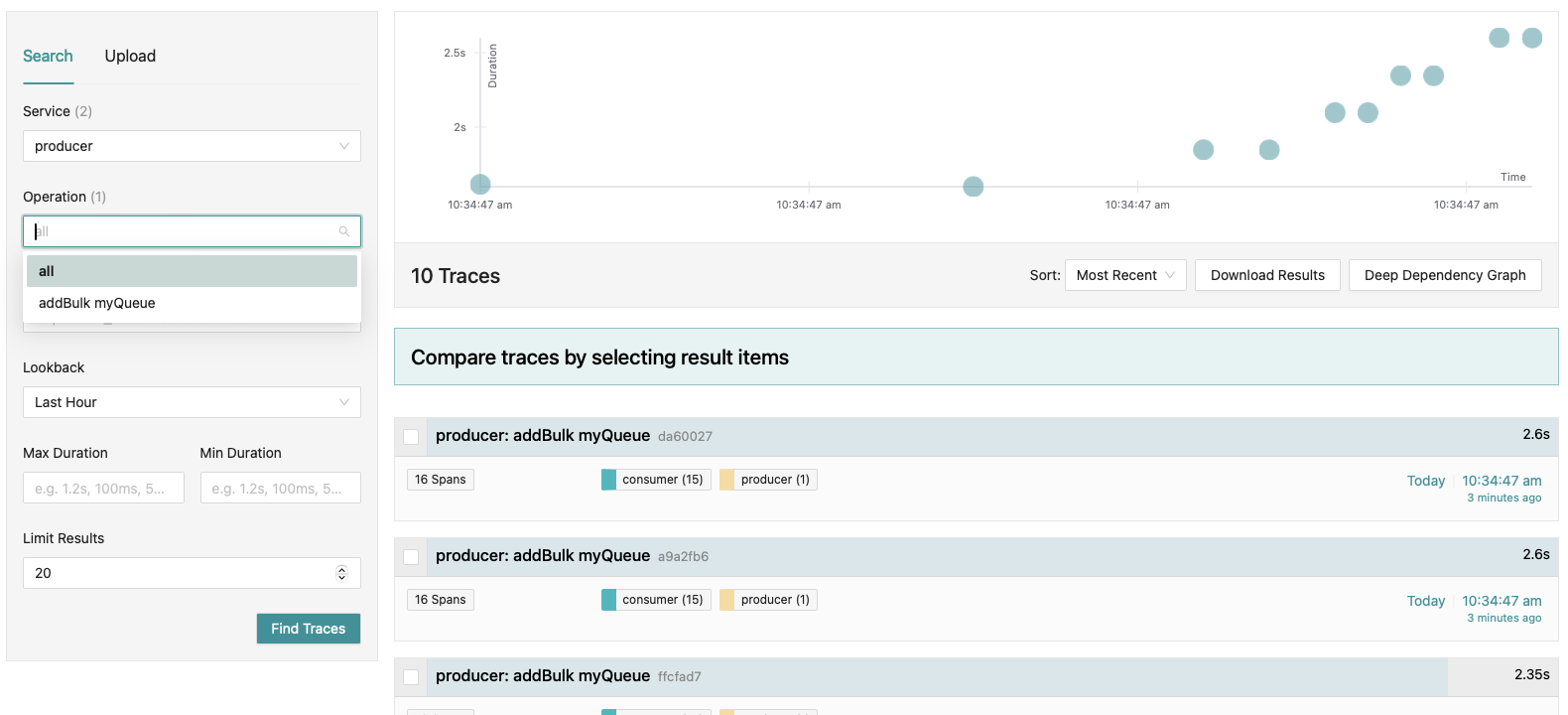This screenshot has width=1568, height=715.
Task: Click the chevron arrow in the Lookback selector
Action: [344, 402]
